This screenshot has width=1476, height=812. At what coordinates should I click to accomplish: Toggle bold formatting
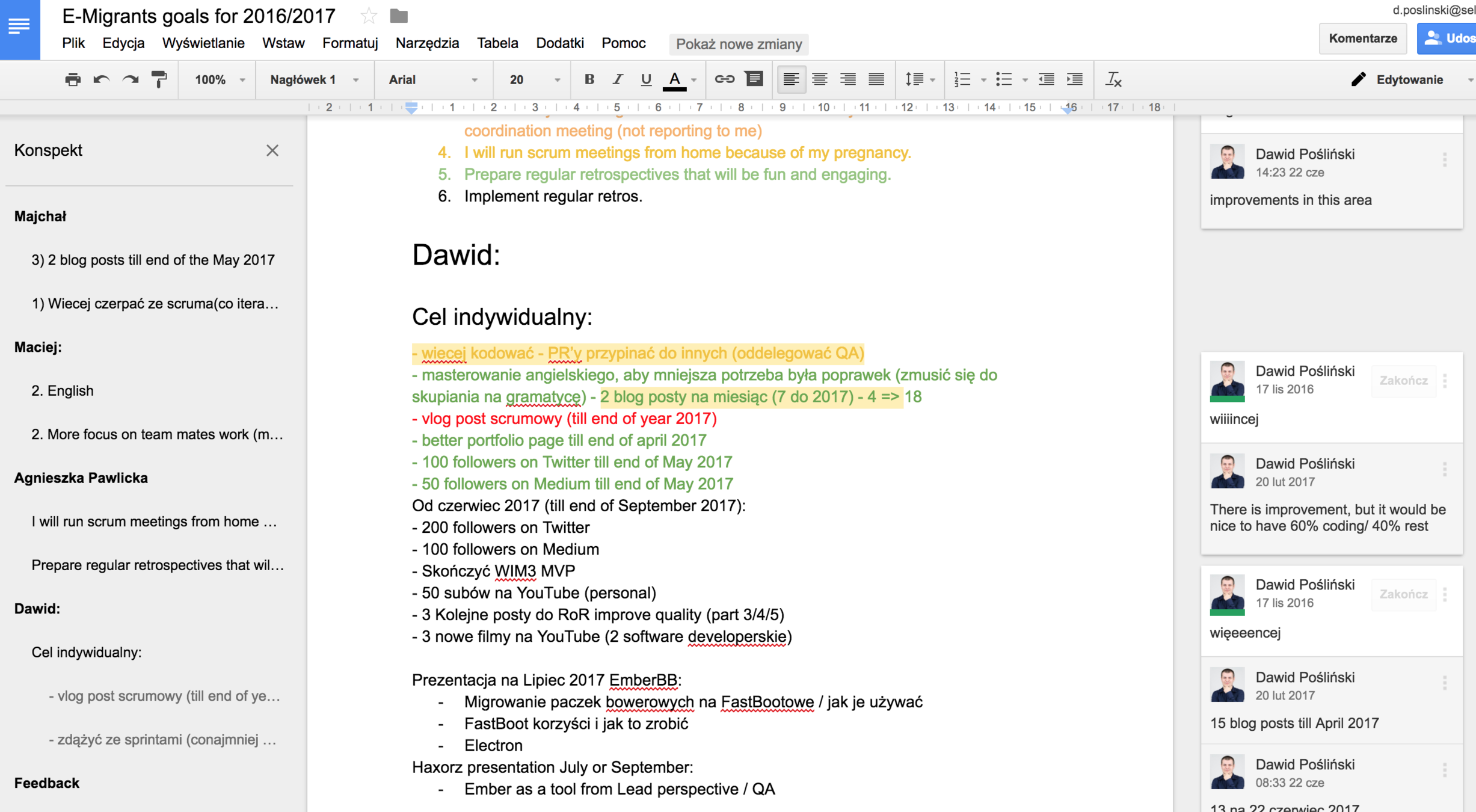(589, 79)
